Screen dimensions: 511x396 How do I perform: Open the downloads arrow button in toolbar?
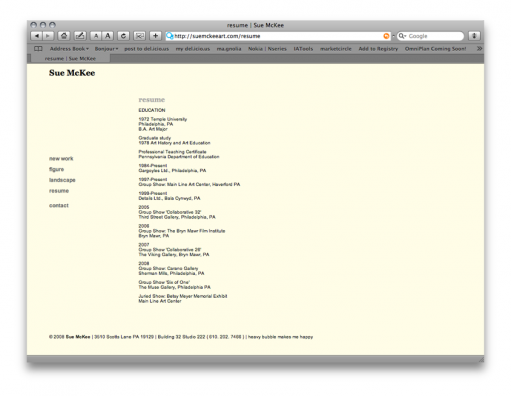pyautogui.click(x=474, y=36)
